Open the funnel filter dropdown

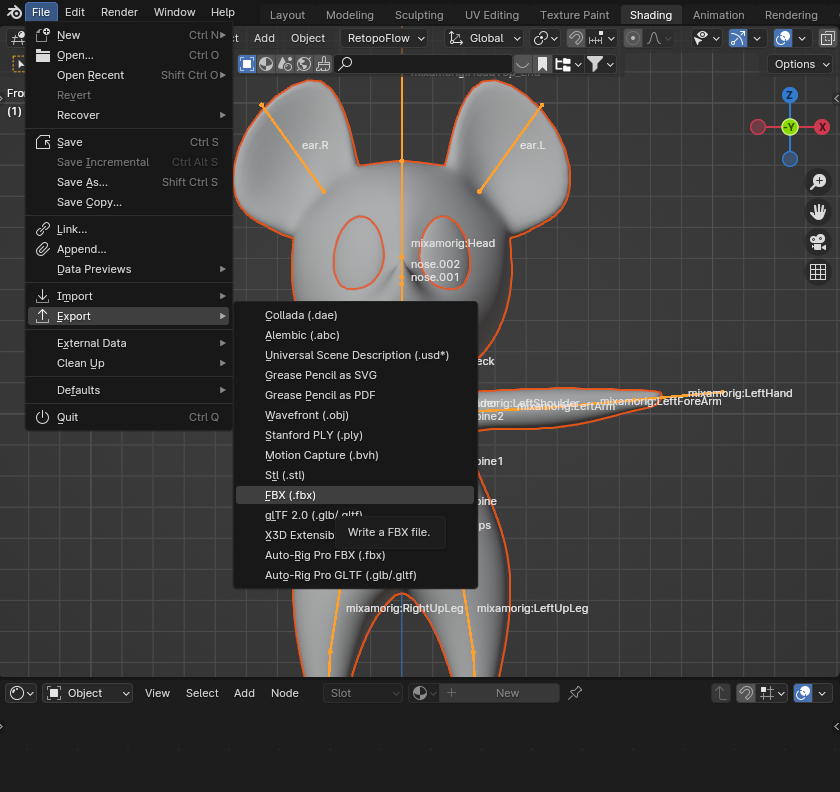pos(600,64)
